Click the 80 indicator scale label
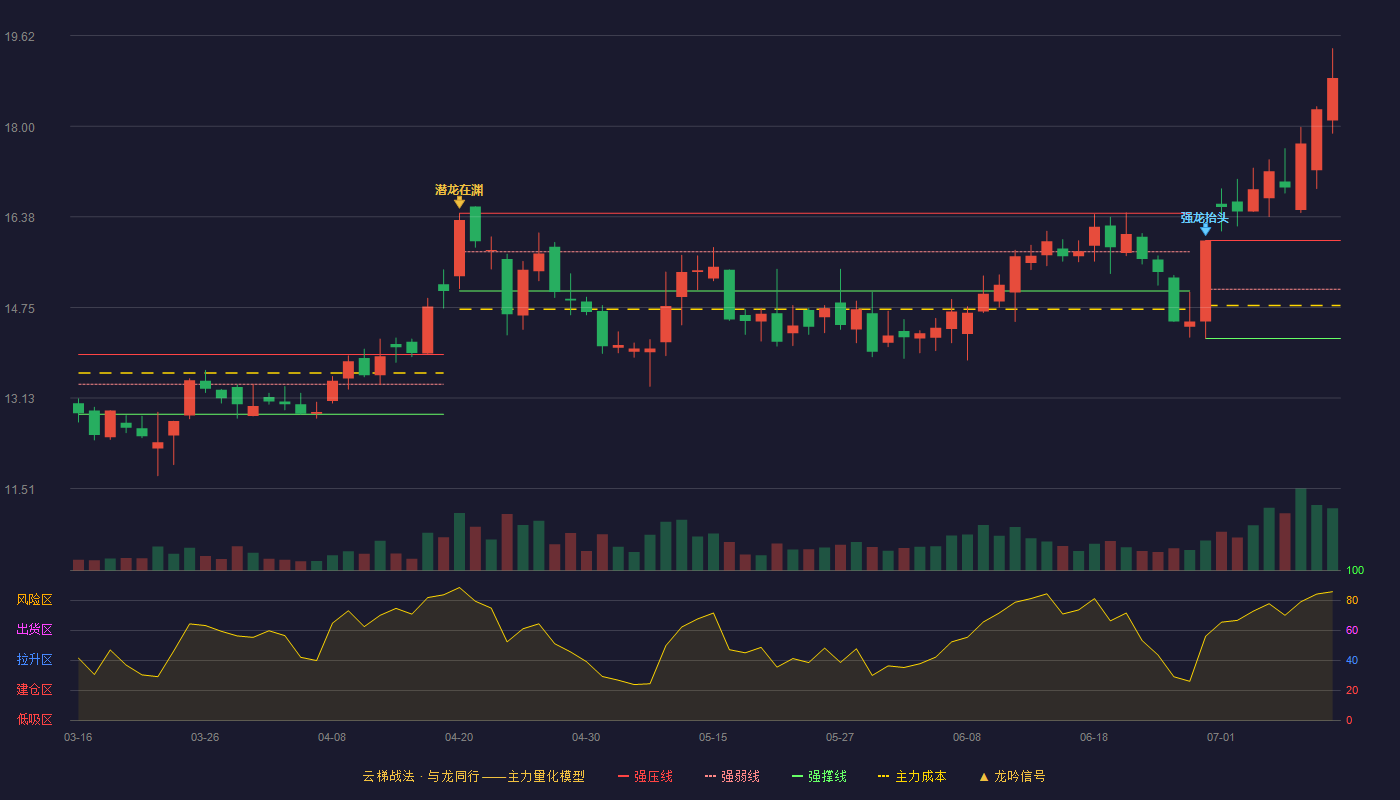Image resolution: width=1400 pixels, height=800 pixels. point(1351,600)
